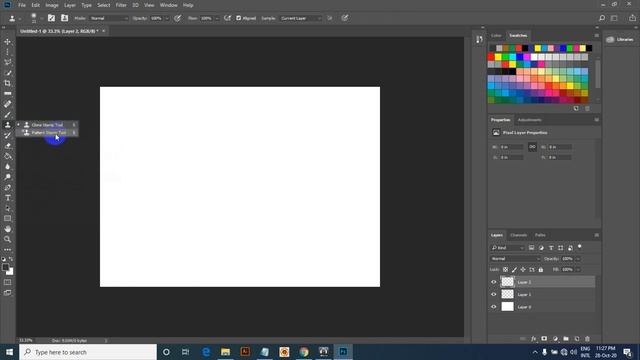Hide Layer 2 visibility eye
This screenshot has width=640, height=360.
point(493,282)
